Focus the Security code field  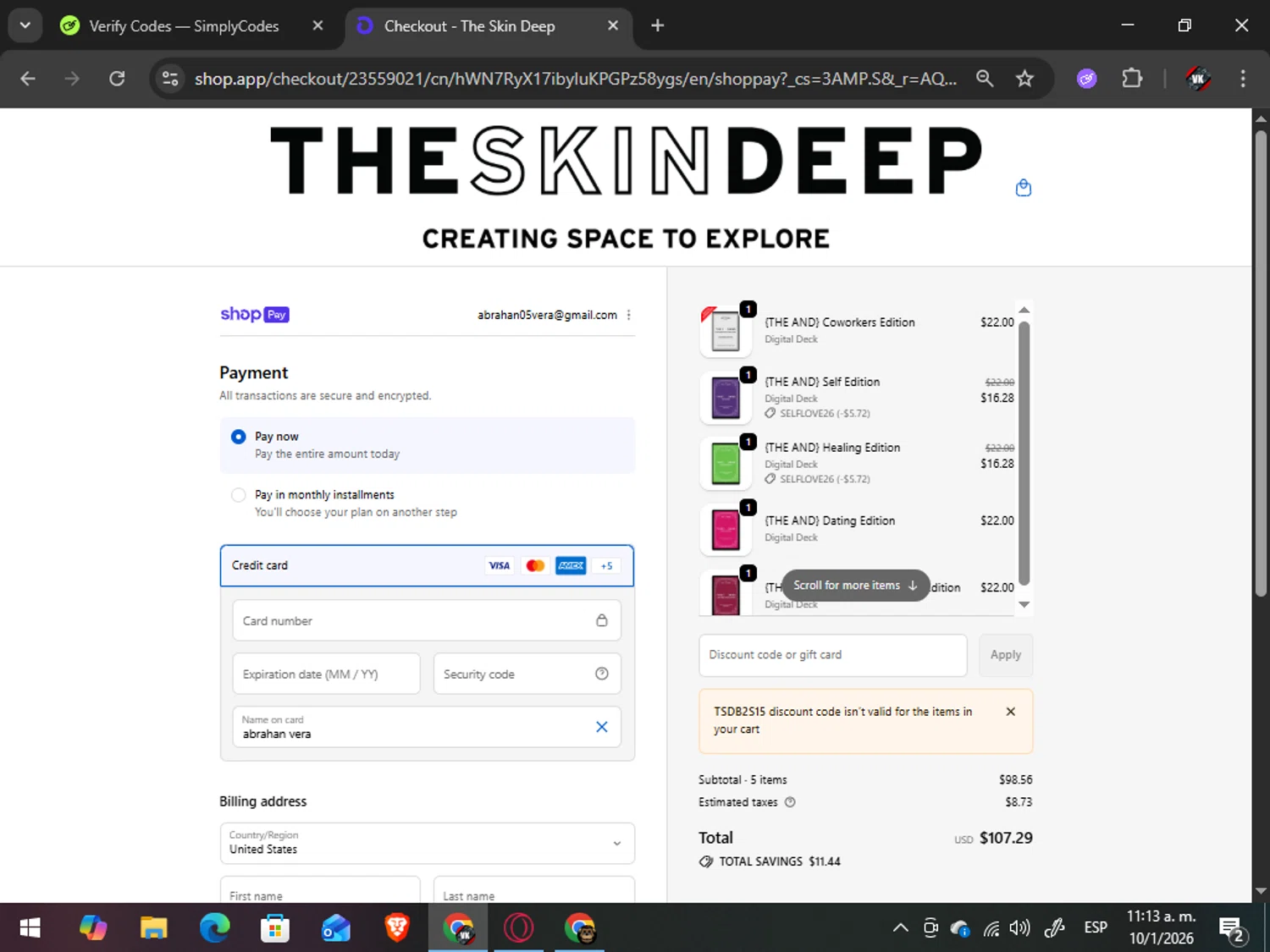pos(527,674)
